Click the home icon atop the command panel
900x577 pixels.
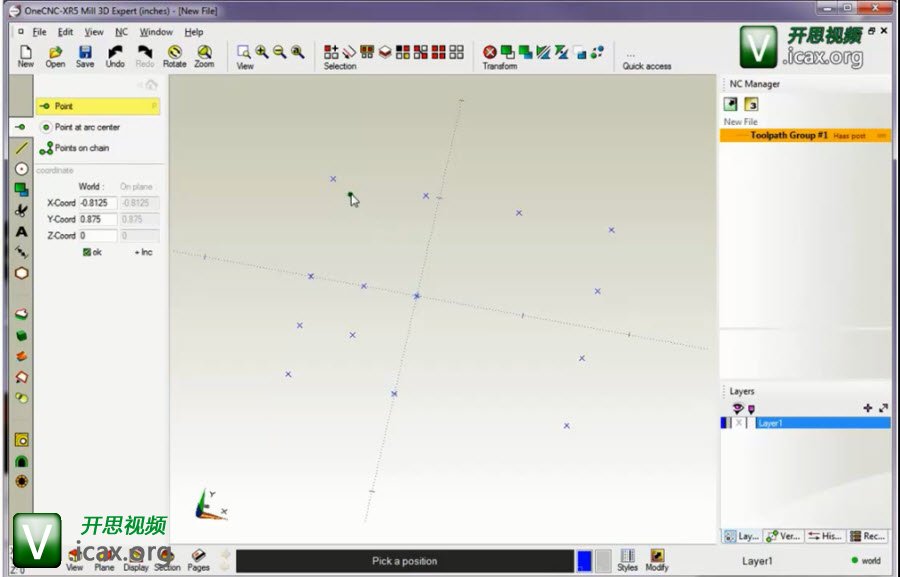(151, 85)
